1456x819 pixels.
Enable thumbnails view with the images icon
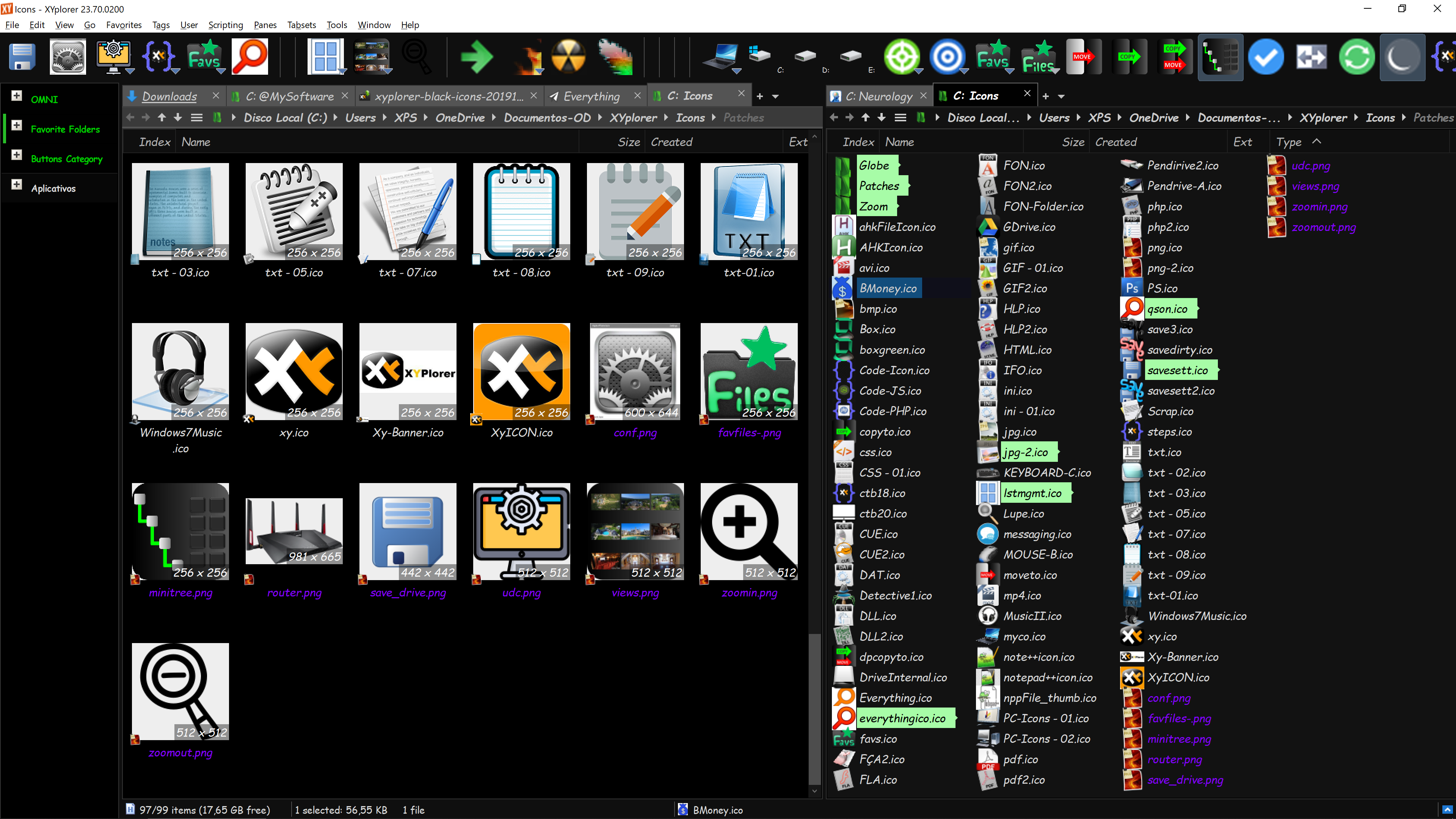[x=370, y=56]
